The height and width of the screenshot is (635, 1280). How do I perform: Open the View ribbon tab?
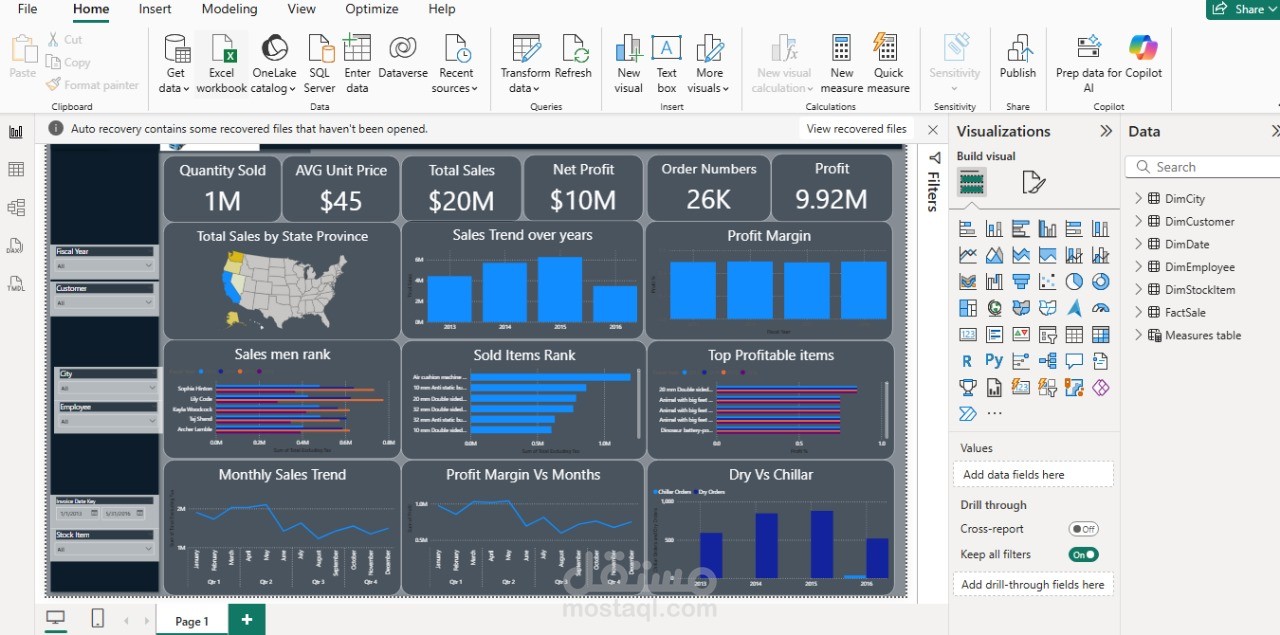(301, 9)
